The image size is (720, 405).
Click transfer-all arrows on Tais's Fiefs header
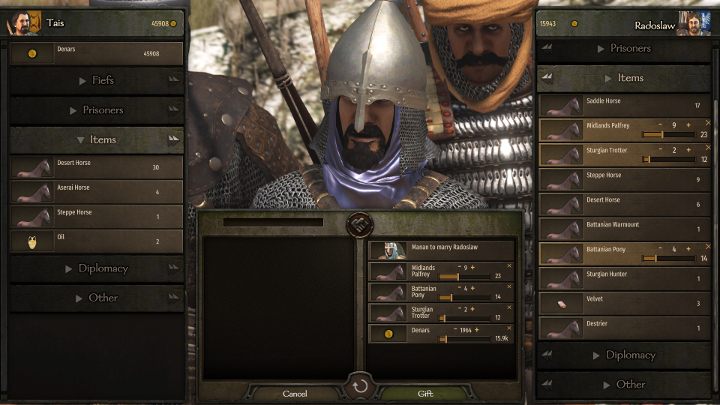pos(173,79)
